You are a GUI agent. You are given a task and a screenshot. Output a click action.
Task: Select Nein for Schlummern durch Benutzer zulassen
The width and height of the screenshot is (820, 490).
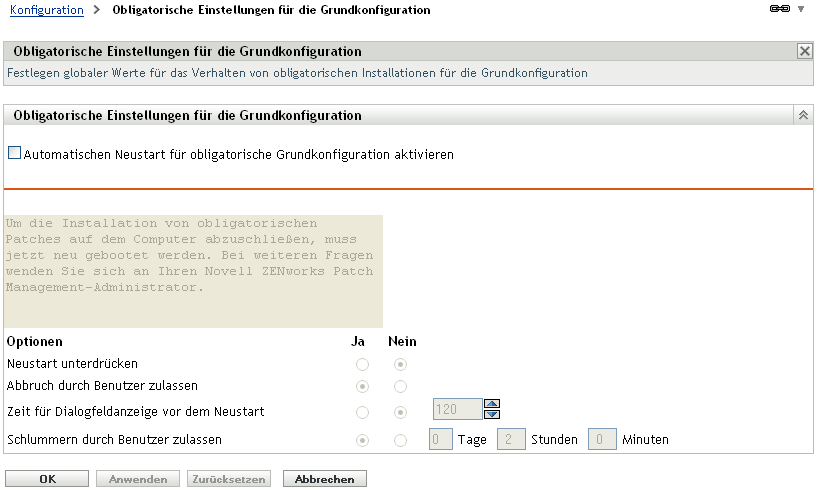[400, 440]
